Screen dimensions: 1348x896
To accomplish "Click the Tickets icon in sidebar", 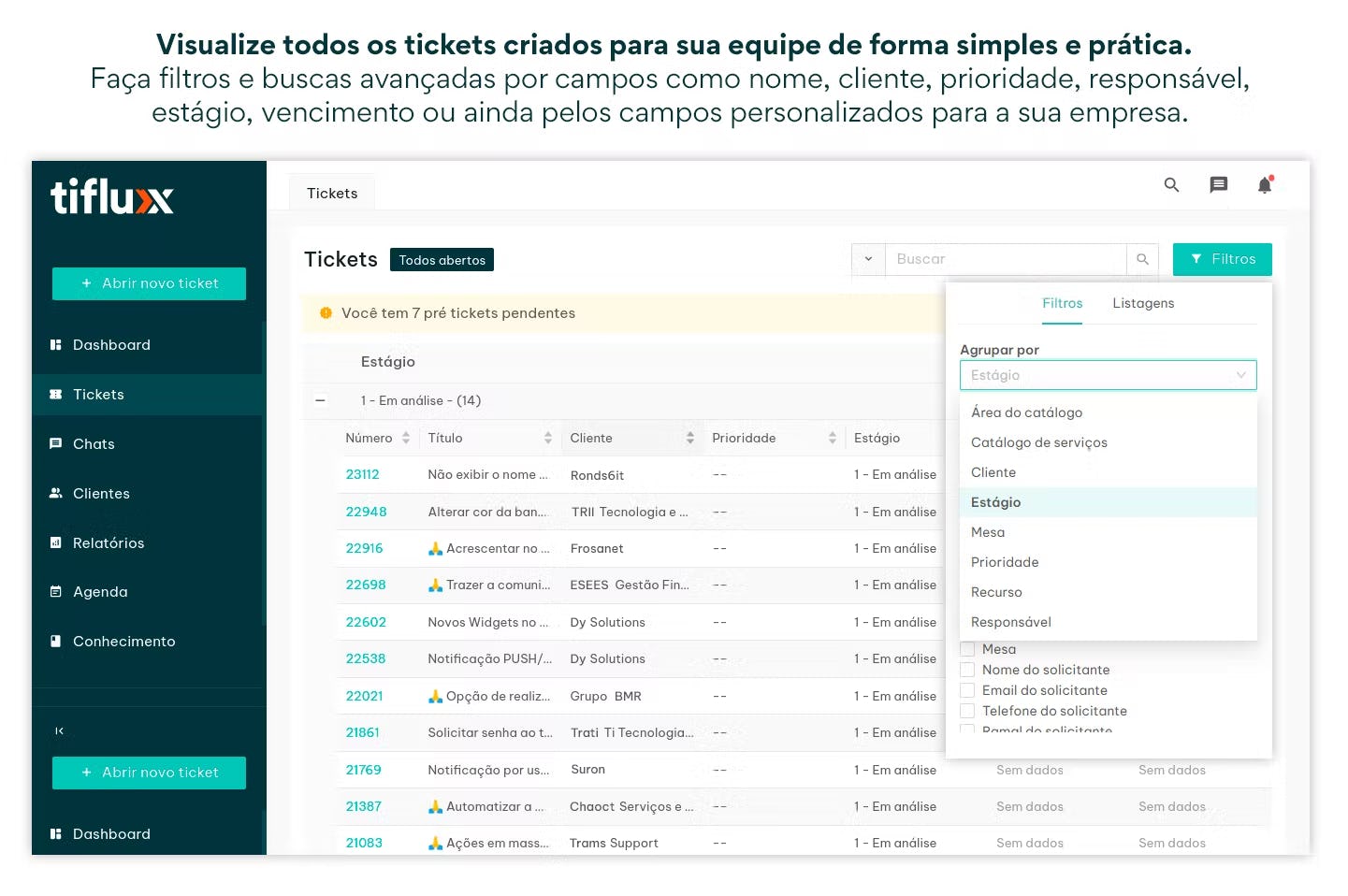I will point(56,395).
